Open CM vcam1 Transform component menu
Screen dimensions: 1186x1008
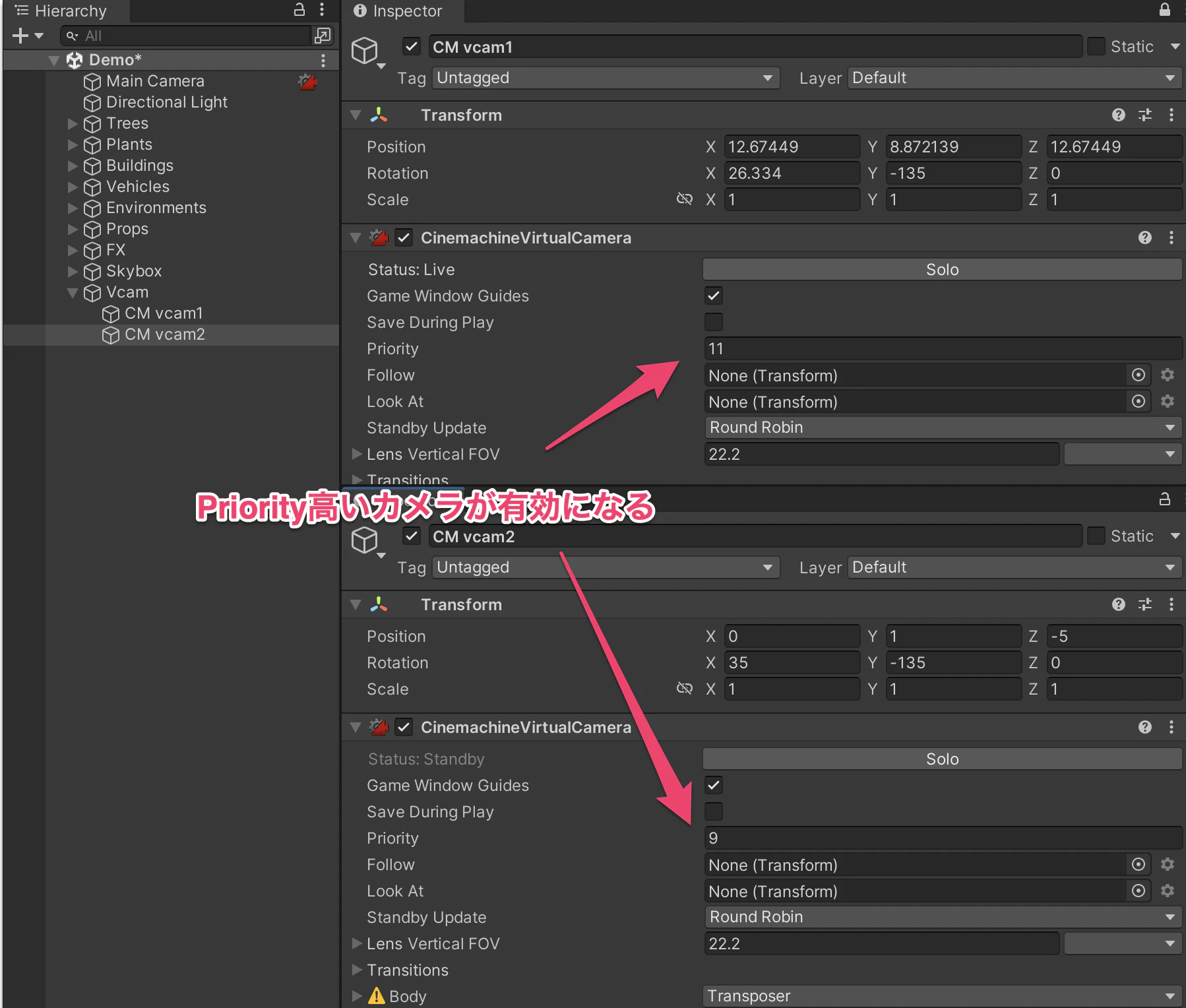[1171, 115]
